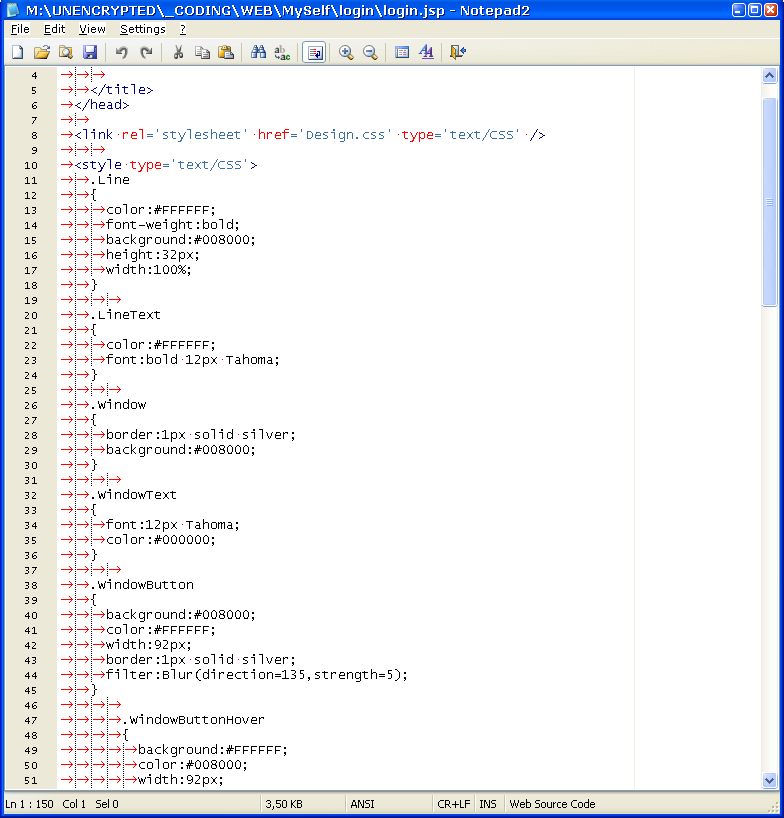Click the scroll down arrow

(x=769, y=780)
